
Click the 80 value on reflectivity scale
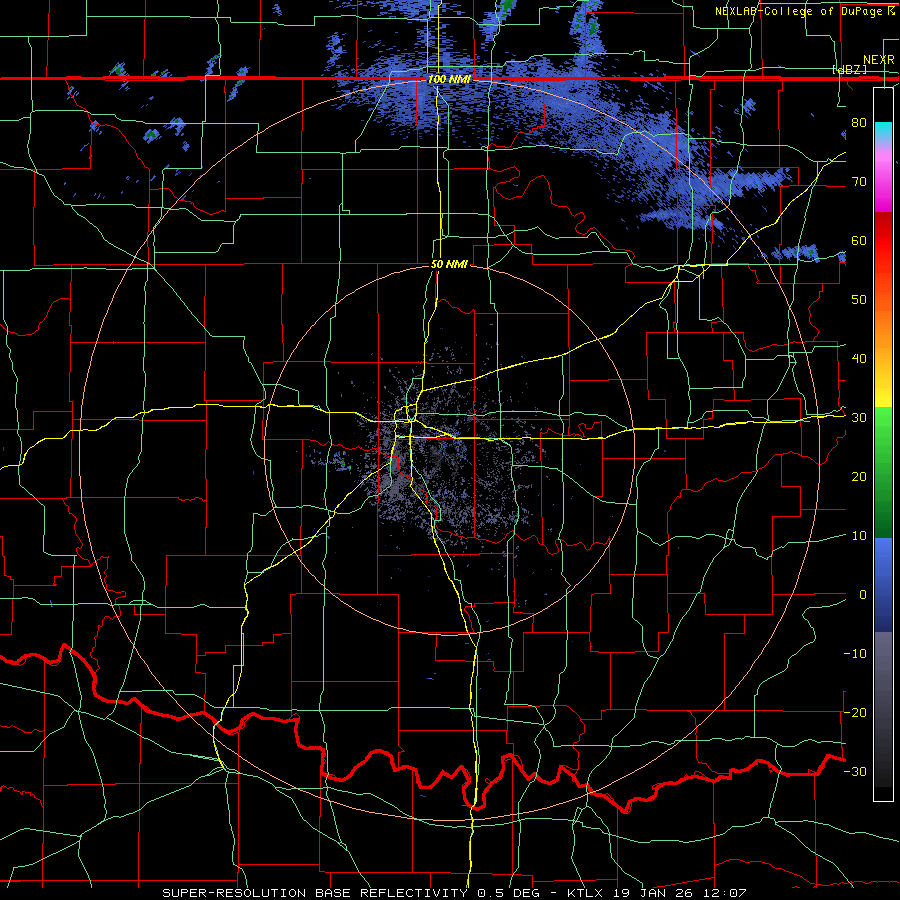pos(859,122)
